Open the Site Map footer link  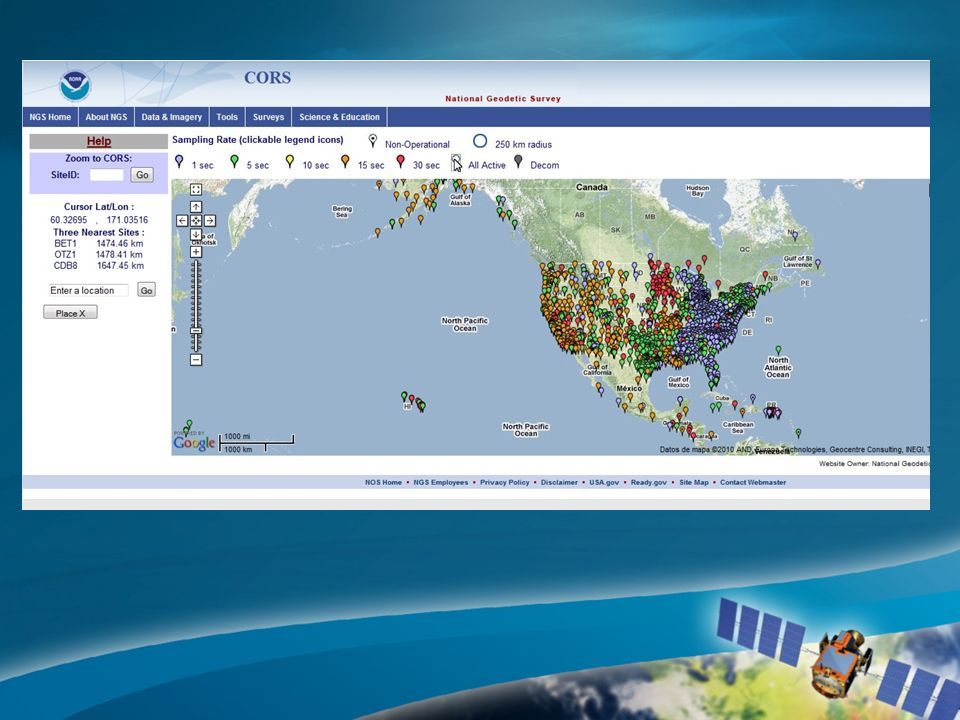pyautogui.click(x=694, y=482)
